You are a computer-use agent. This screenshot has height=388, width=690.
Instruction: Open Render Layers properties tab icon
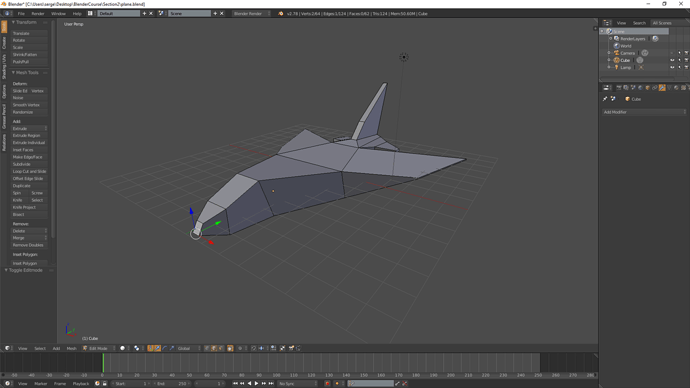pyautogui.click(x=626, y=88)
